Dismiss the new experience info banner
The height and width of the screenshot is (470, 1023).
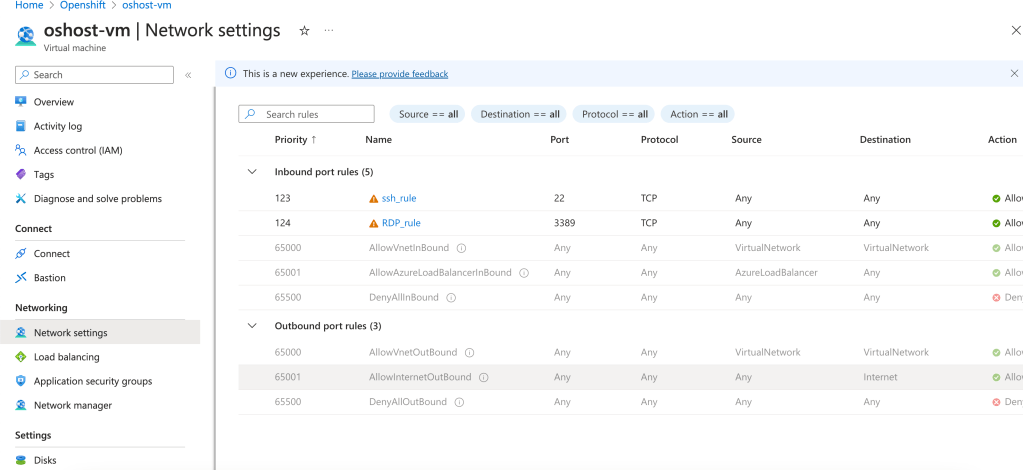[1014, 74]
